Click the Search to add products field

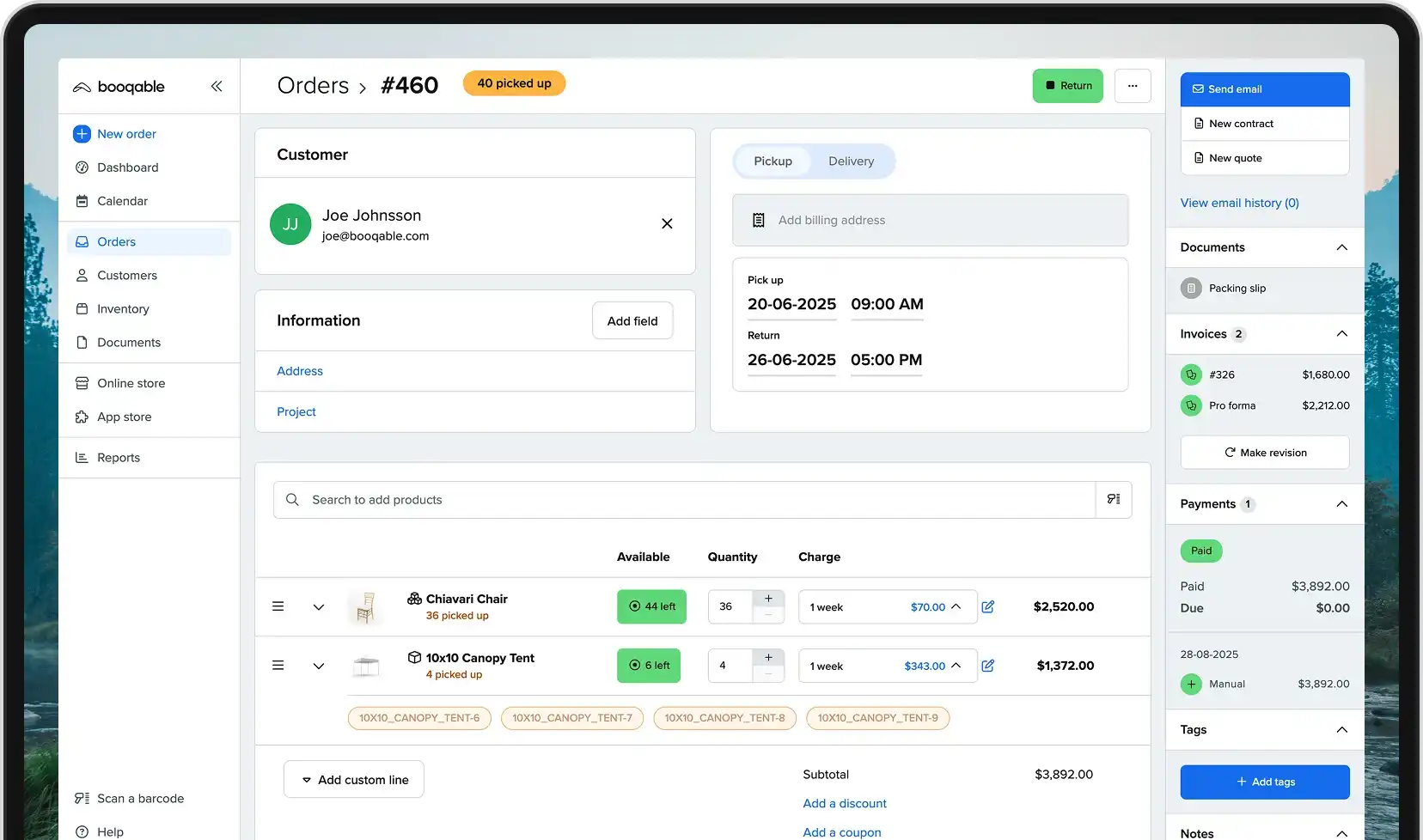coord(602,499)
